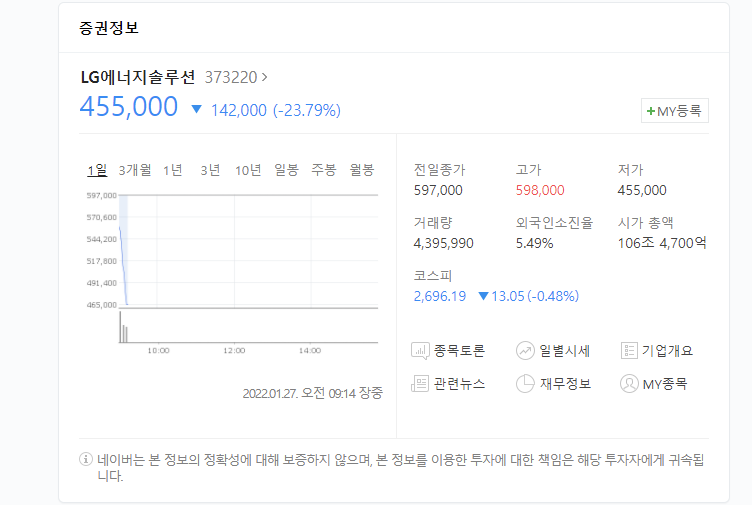
Task: Switch to the 3개월 chart tab
Action: coord(135,170)
